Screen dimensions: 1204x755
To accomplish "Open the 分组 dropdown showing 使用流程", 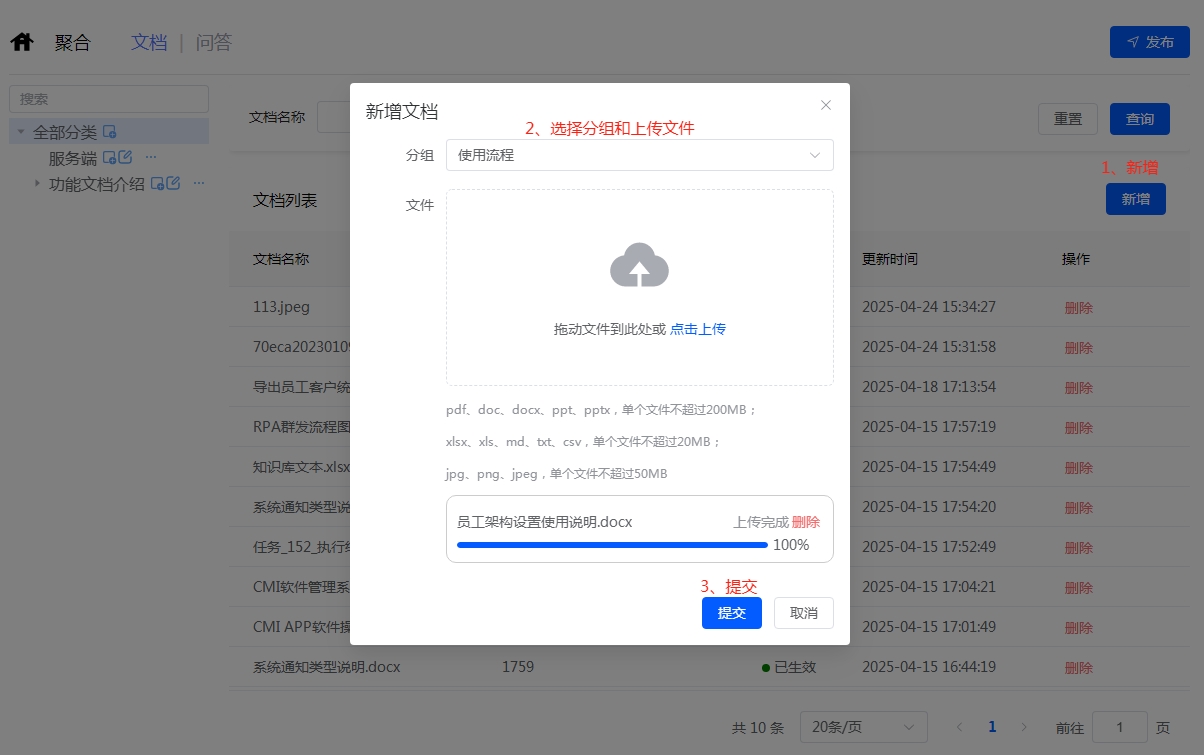I will coord(640,155).
